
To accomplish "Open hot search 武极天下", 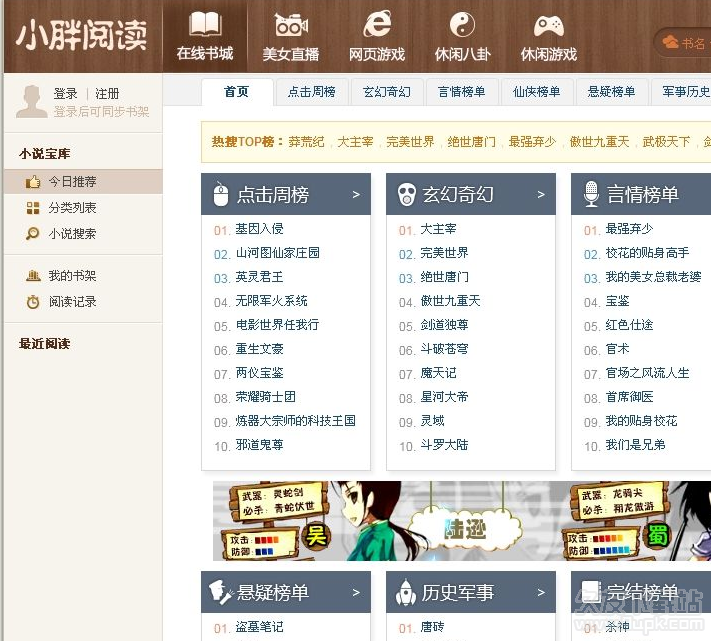I will point(667,142).
